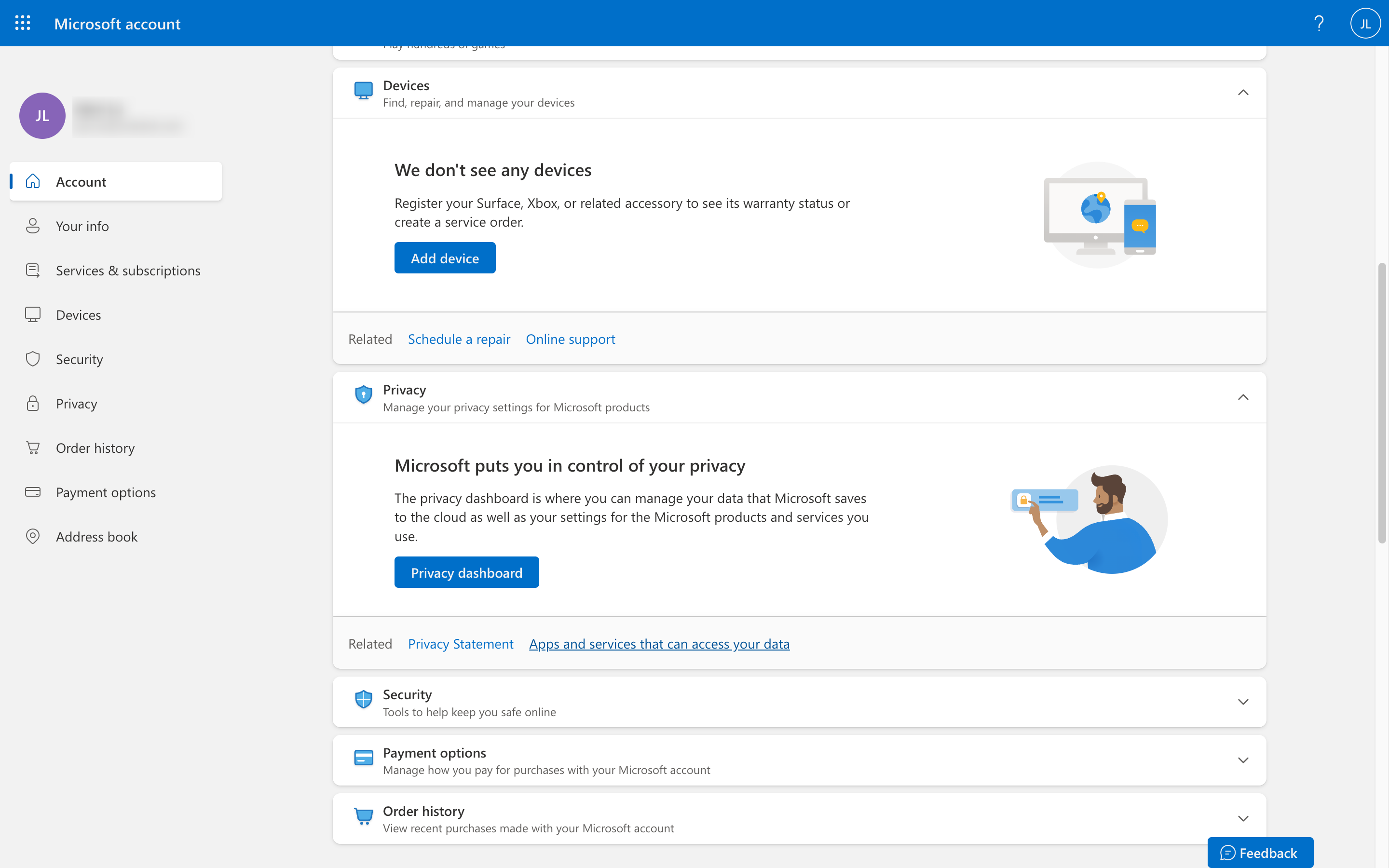Select Devices in the left navigation
This screenshot has width=1389, height=868.
pos(78,314)
